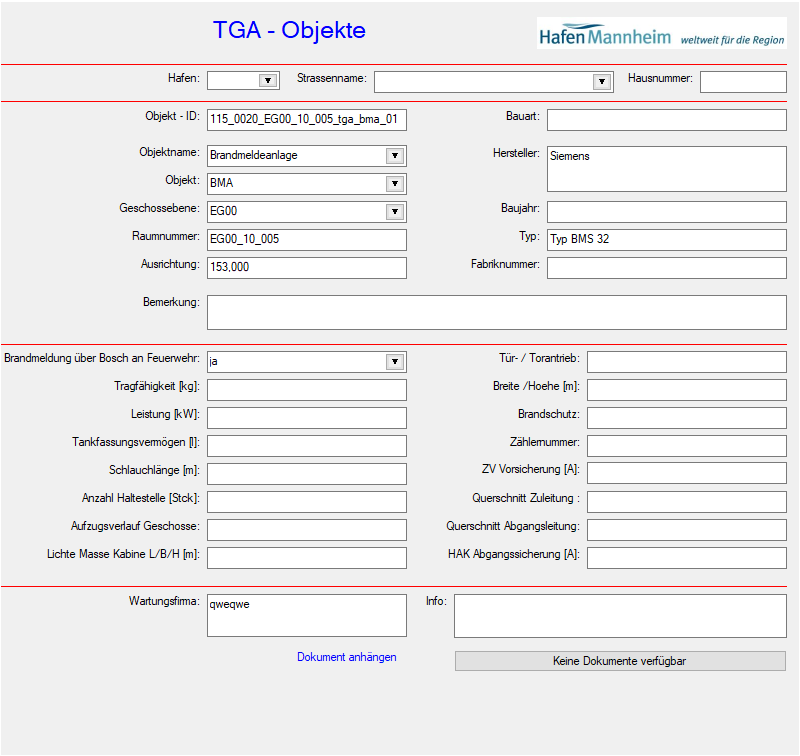Screen dimensions: 800x756
Task: Select the Tür- / Torantrieb field
Action: 686,362
